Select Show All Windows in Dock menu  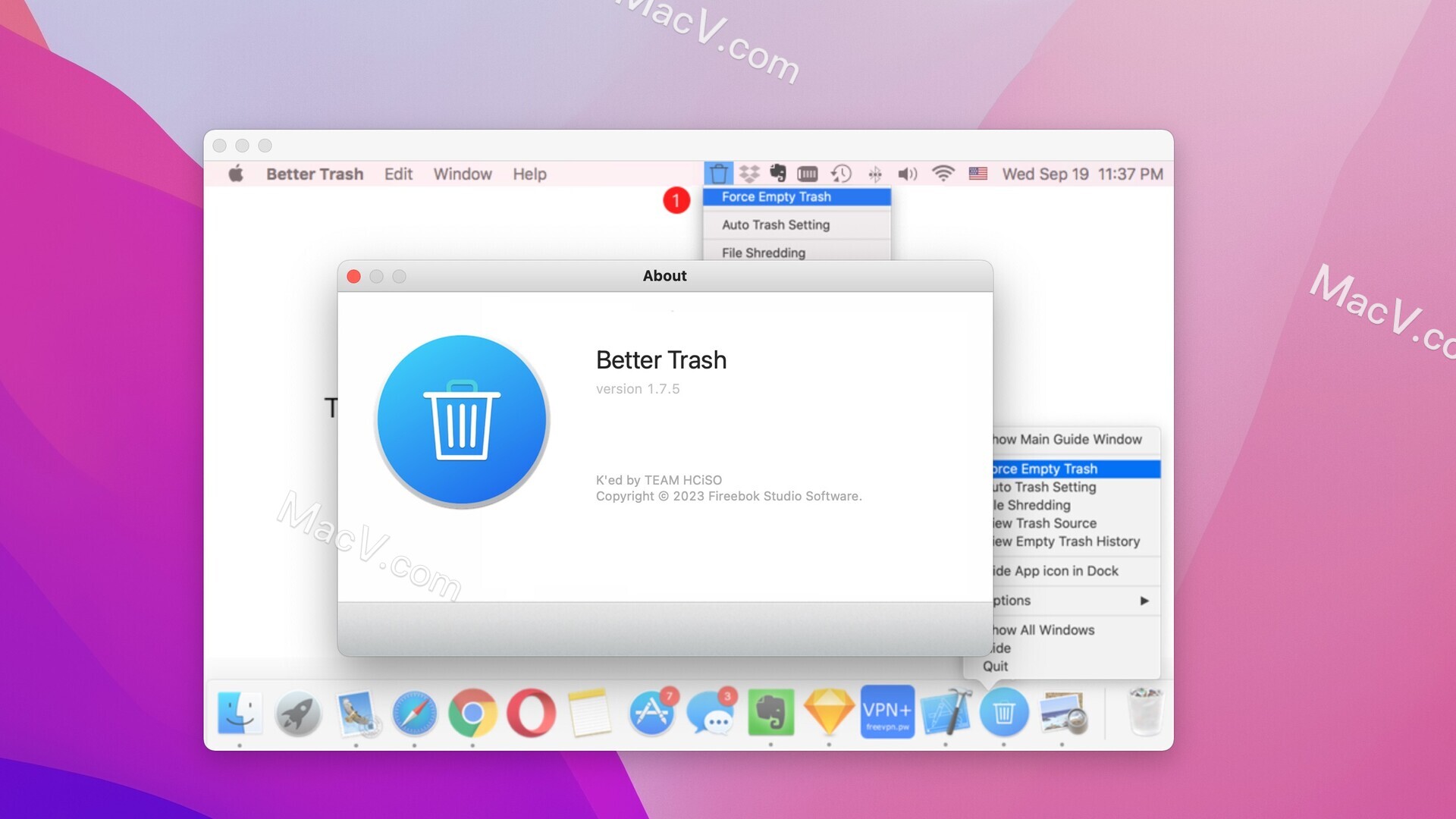tap(1075, 630)
